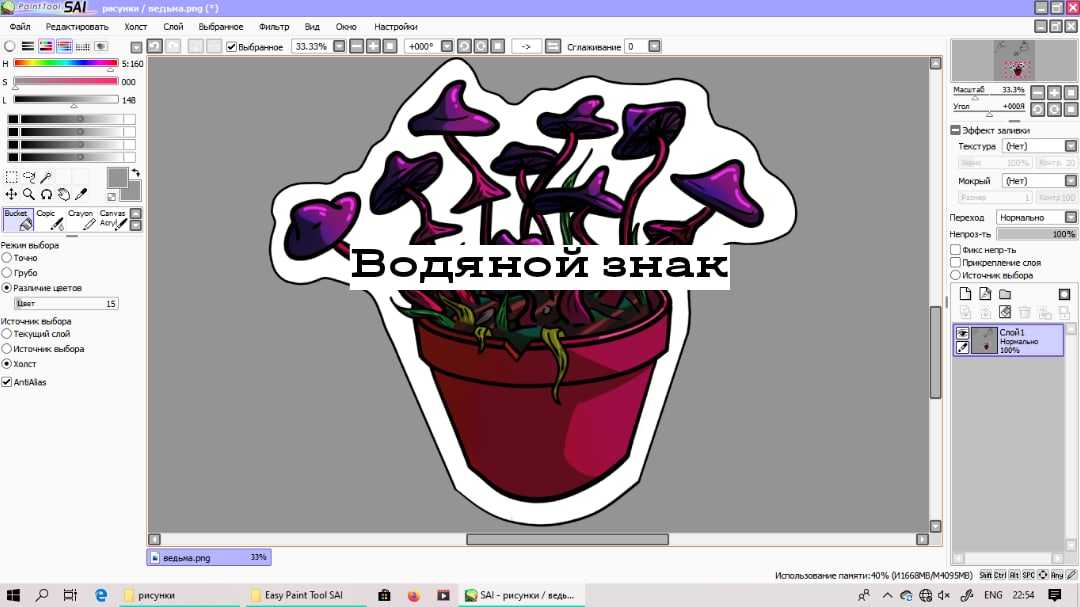Hide Слой1 using its eye icon

[962, 333]
